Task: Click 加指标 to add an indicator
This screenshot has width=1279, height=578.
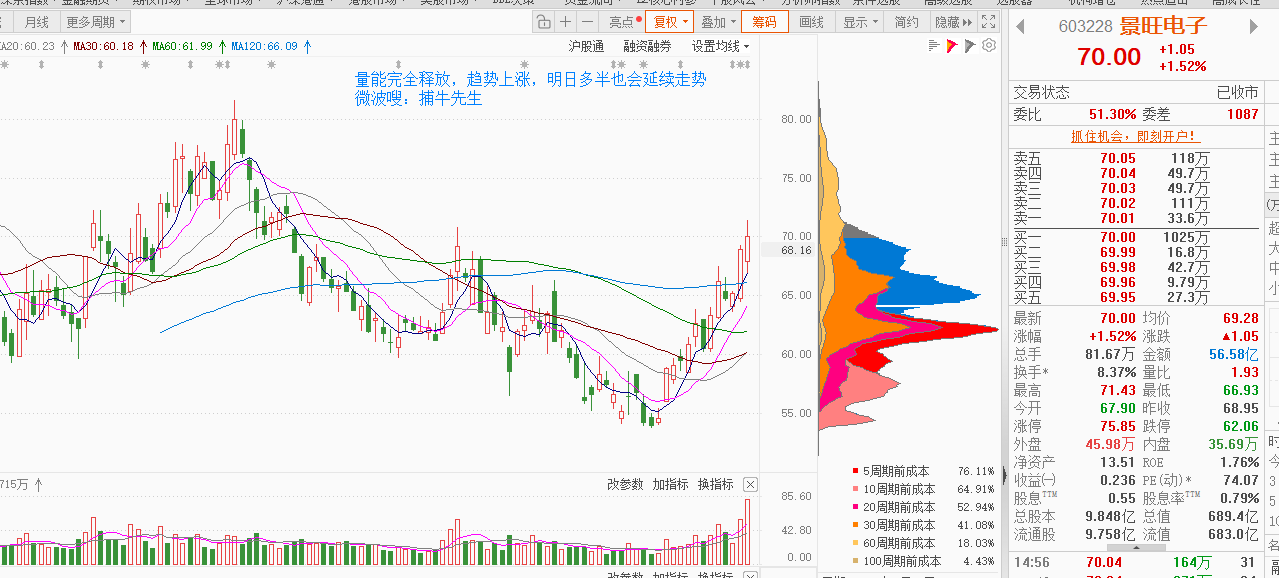Action: [670, 484]
